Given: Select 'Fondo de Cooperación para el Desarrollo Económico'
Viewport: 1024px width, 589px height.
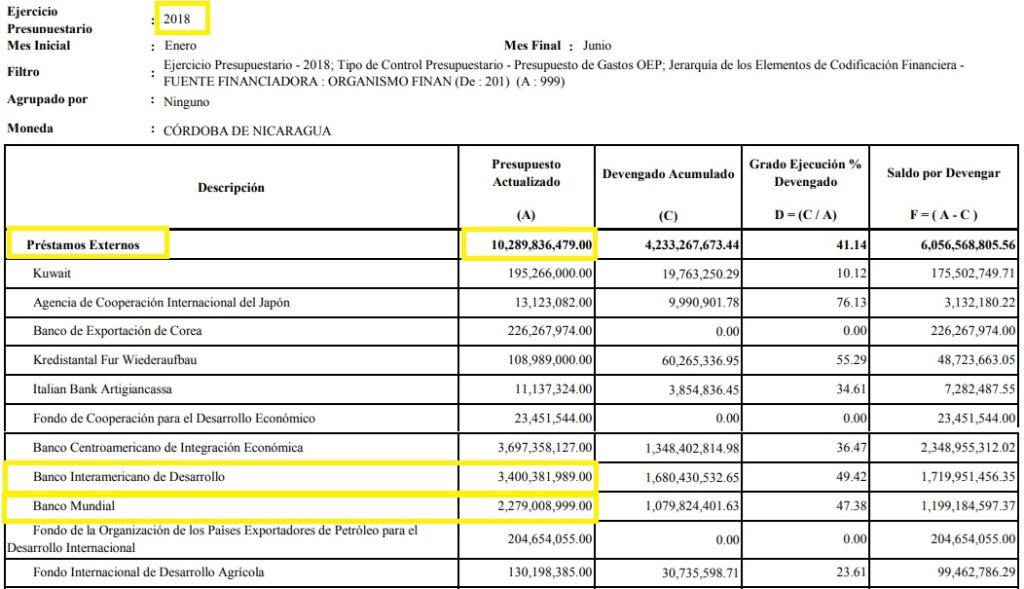Looking at the screenshot, I should coord(174,418).
